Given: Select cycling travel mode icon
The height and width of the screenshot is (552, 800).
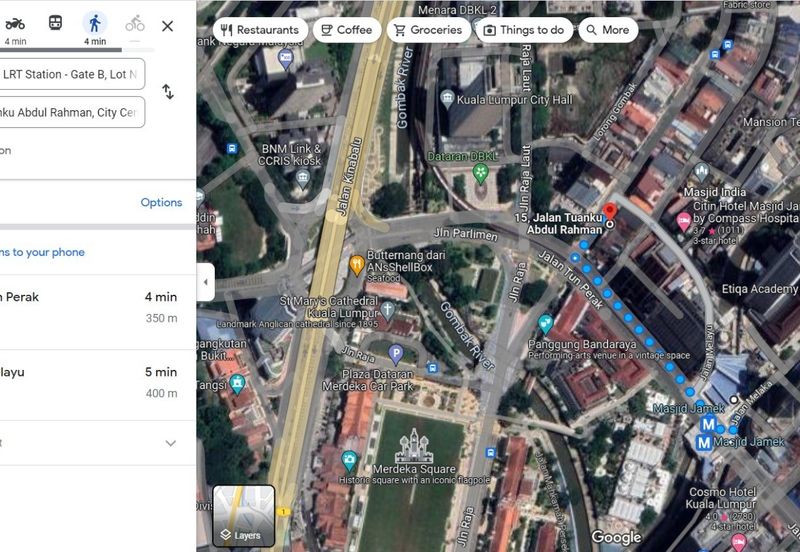Looking at the screenshot, I should (x=134, y=23).
